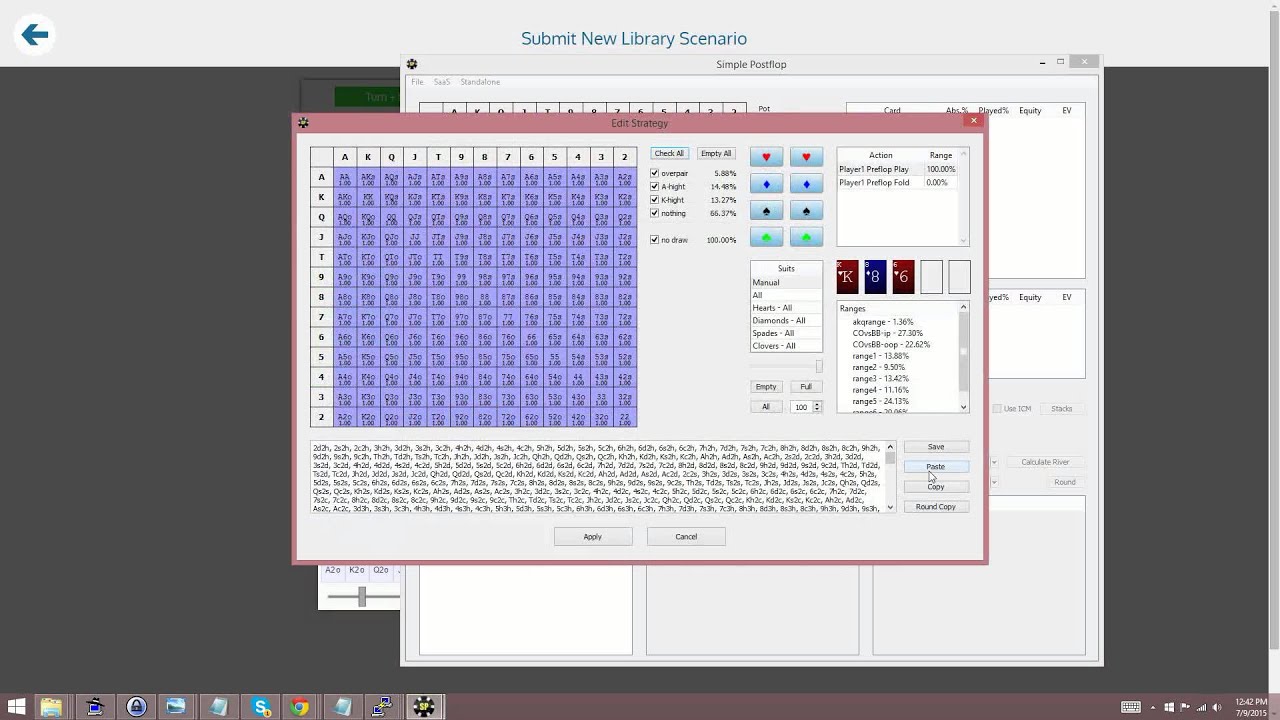Click the right-column blue diamond suit button
Image resolution: width=1280 pixels, height=720 pixels.
pos(806,184)
